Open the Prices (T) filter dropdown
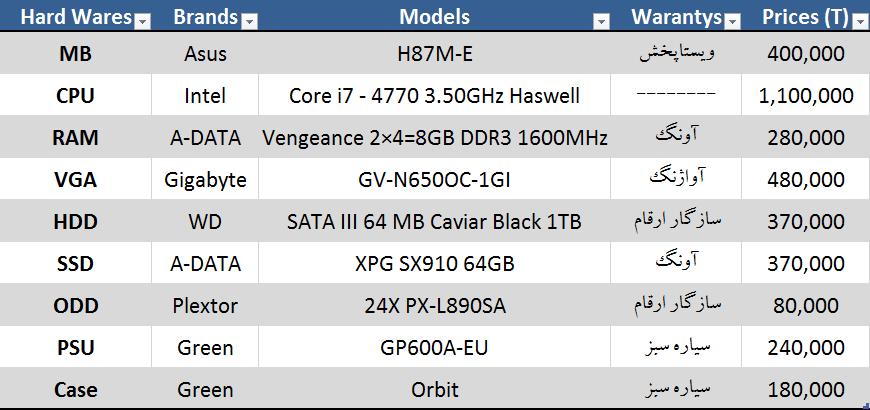 coord(859,21)
